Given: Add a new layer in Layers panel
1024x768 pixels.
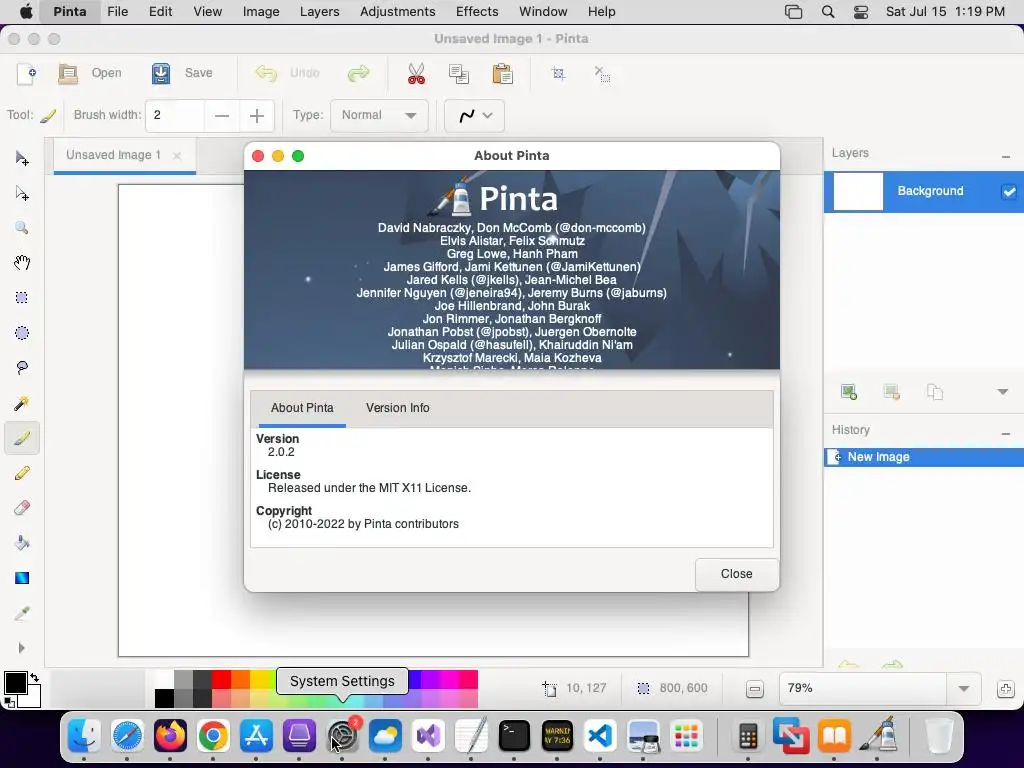Looking at the screenshot, I should (849, 392).
